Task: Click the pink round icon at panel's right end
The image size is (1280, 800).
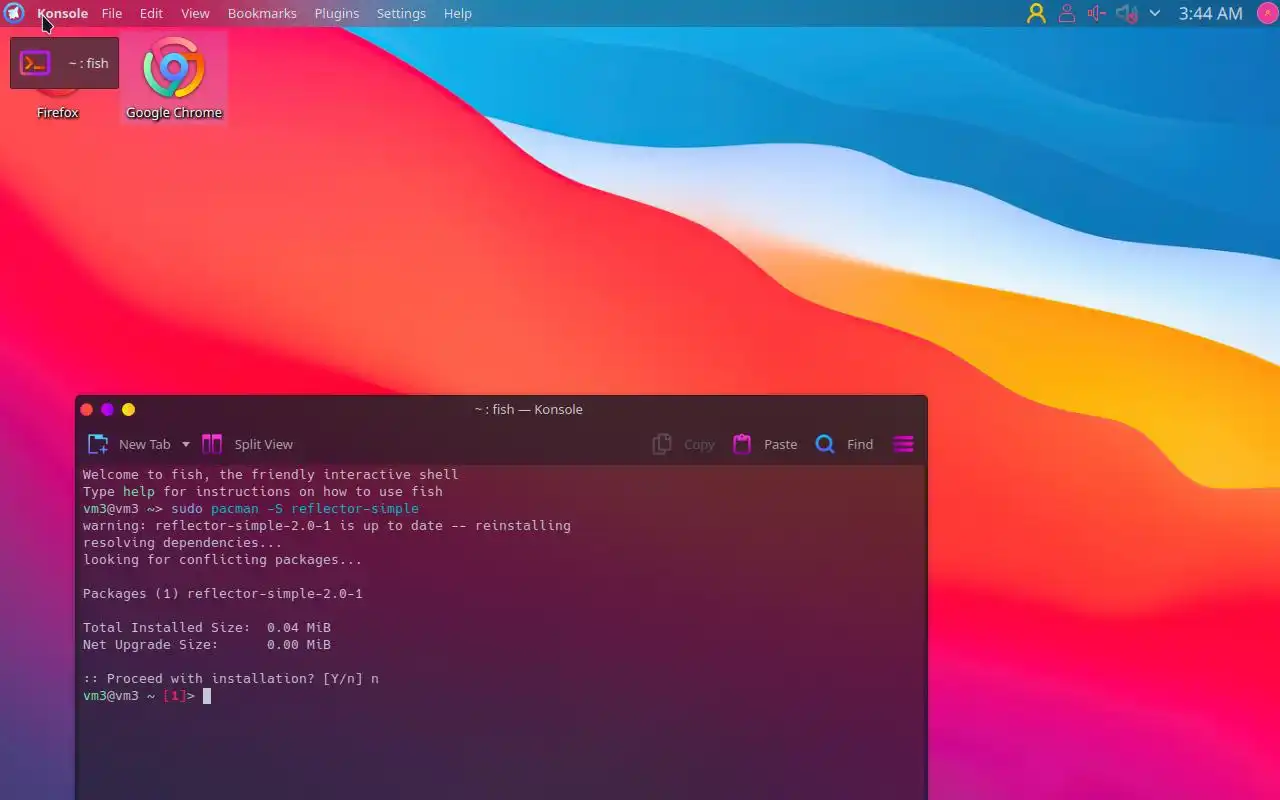Action: tap(1266, 13)
